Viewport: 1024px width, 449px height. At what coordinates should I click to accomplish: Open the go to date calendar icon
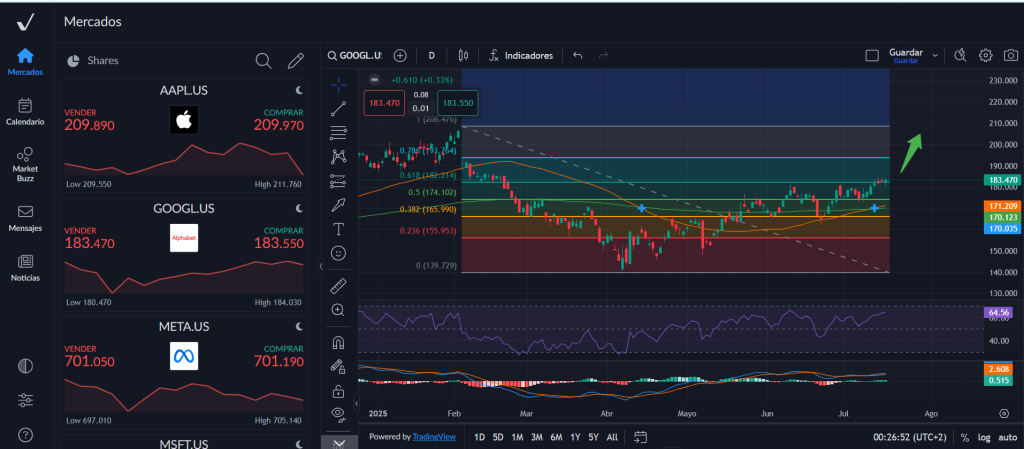[640, 437]
